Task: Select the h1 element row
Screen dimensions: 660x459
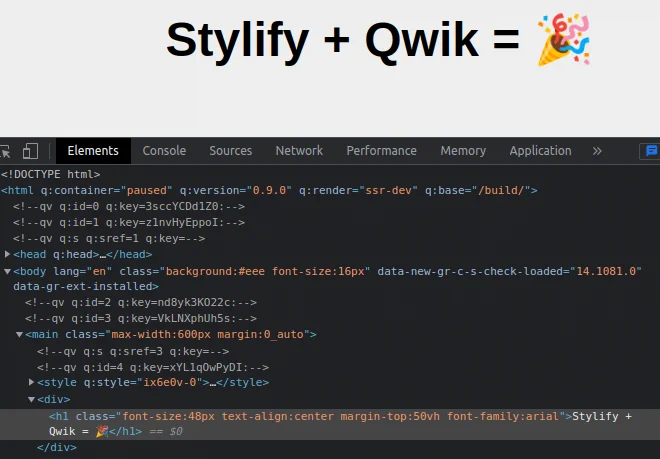Action: (330, 424)
